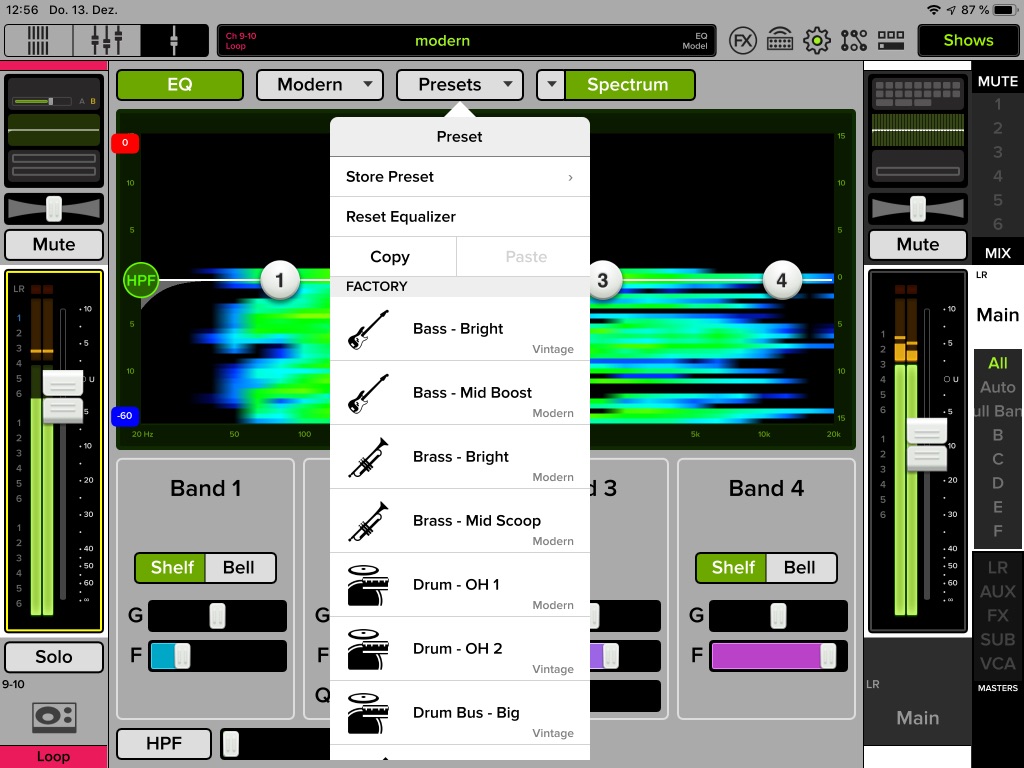Select the single-fader channel view icon
Image resolution: width=1024 pixels, height=768 pixels.
(x=174, y=41)
